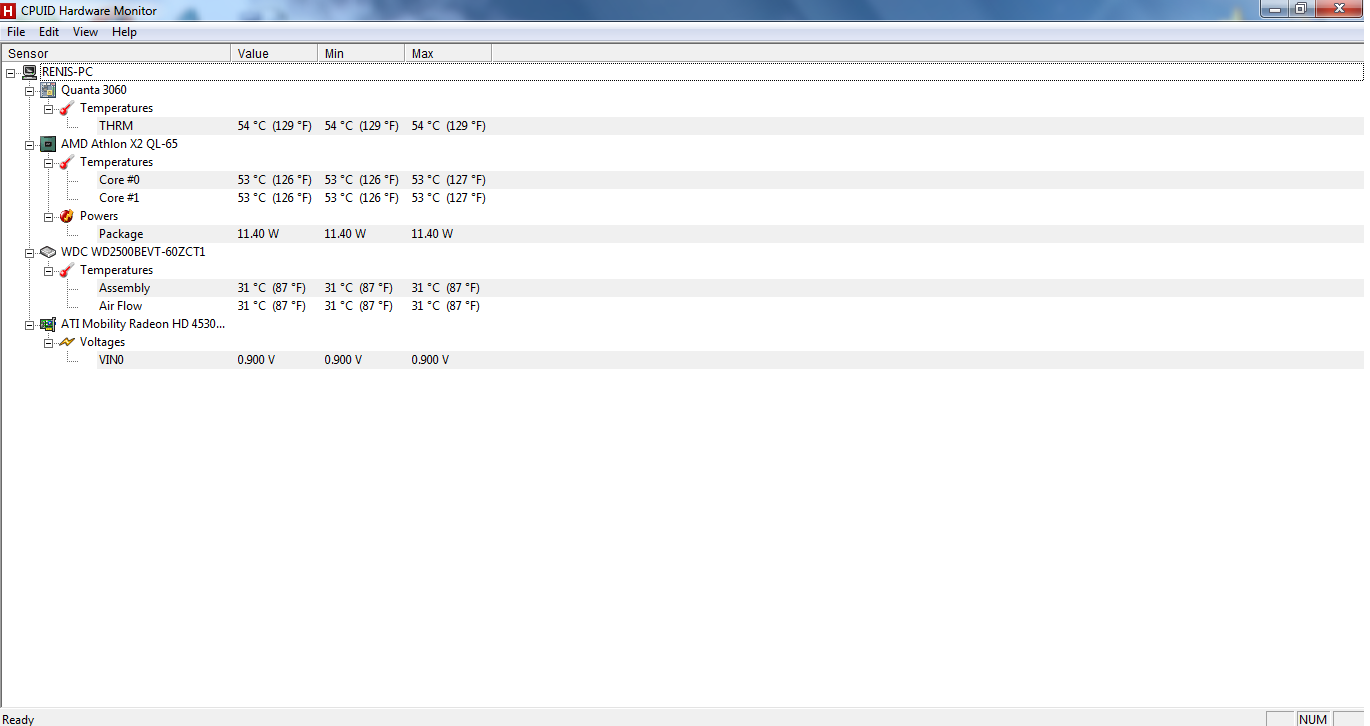Image resolution: width=1370 pixels, height=726 pixels.
Task: Collapse the Powers node
Action: [48, 216]
